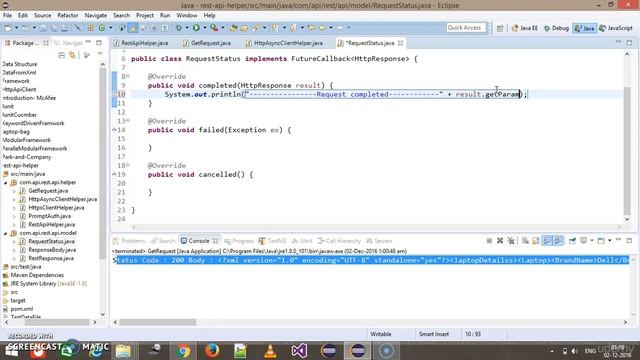Viewport: 640px width, 360px height.
Task: Open Firefox from the Windows taskbar
Action: [x=212, y=351]
